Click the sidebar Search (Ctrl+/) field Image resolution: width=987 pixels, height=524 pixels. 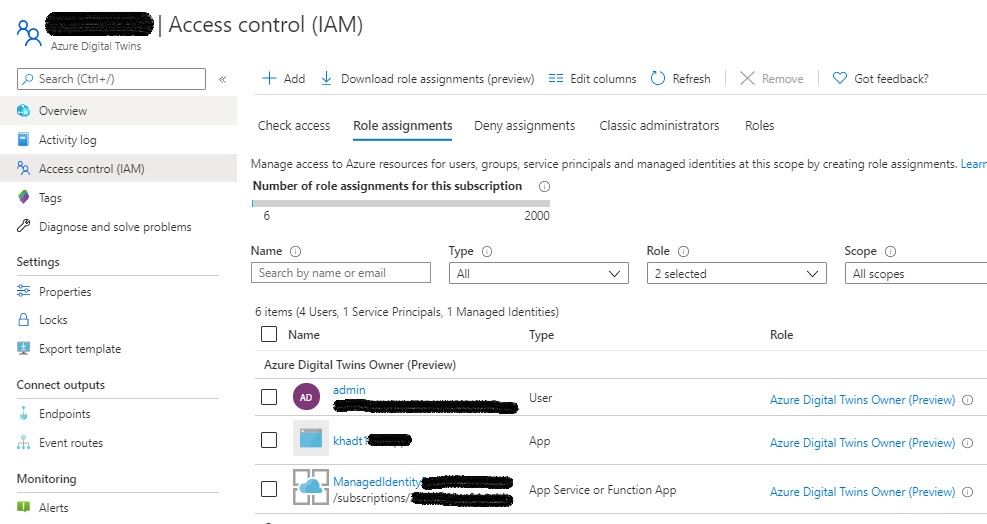coord(111,79)
